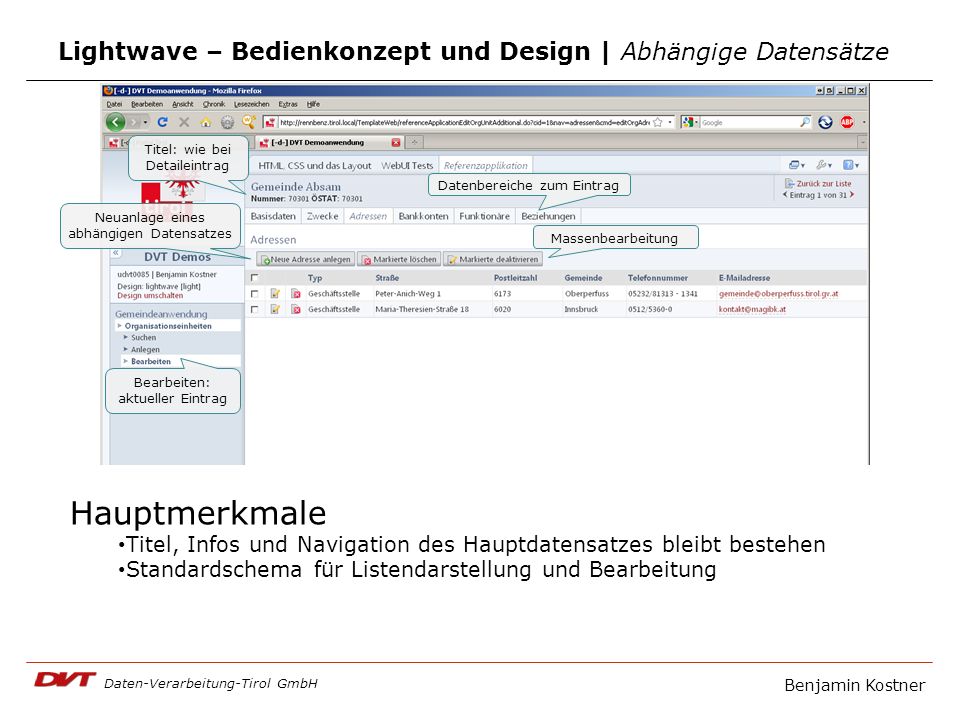960x720 pixels.
Task: Select Bearbeiten in the sidebar tree
Action: (151, 361)
